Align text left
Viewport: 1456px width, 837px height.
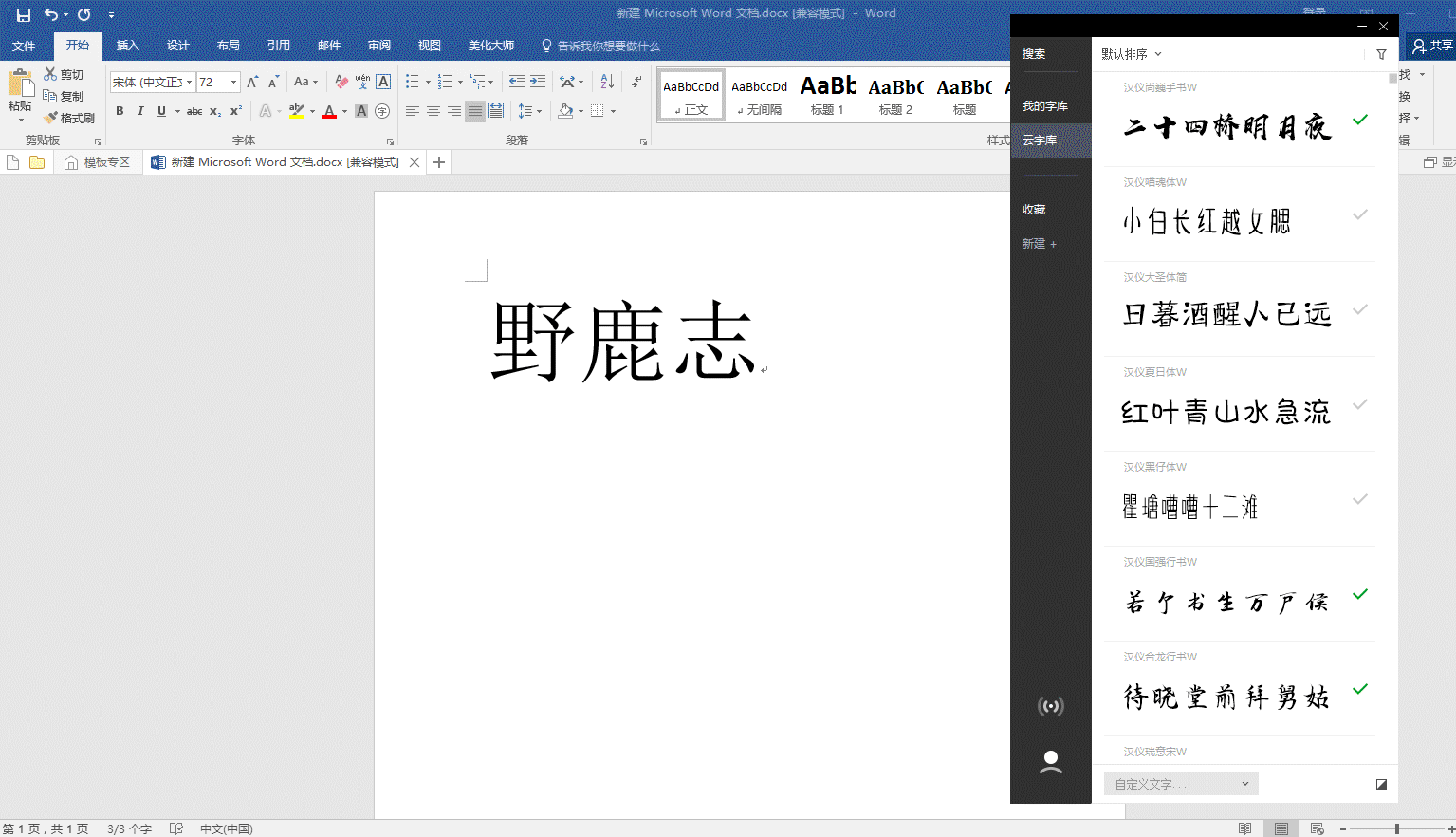coord(413,111)
